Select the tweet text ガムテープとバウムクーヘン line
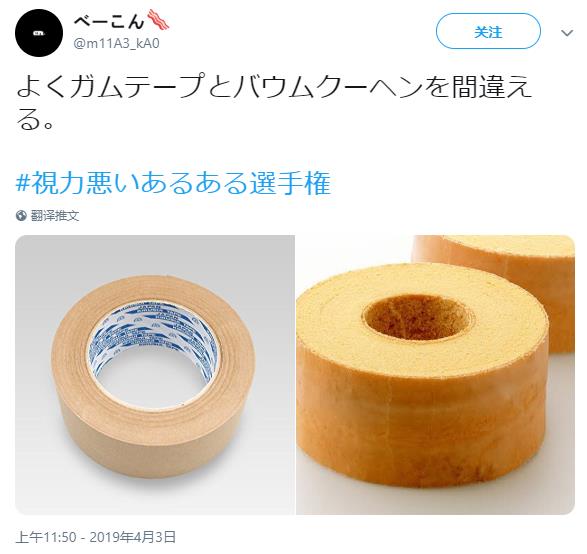 coord(274,87)
